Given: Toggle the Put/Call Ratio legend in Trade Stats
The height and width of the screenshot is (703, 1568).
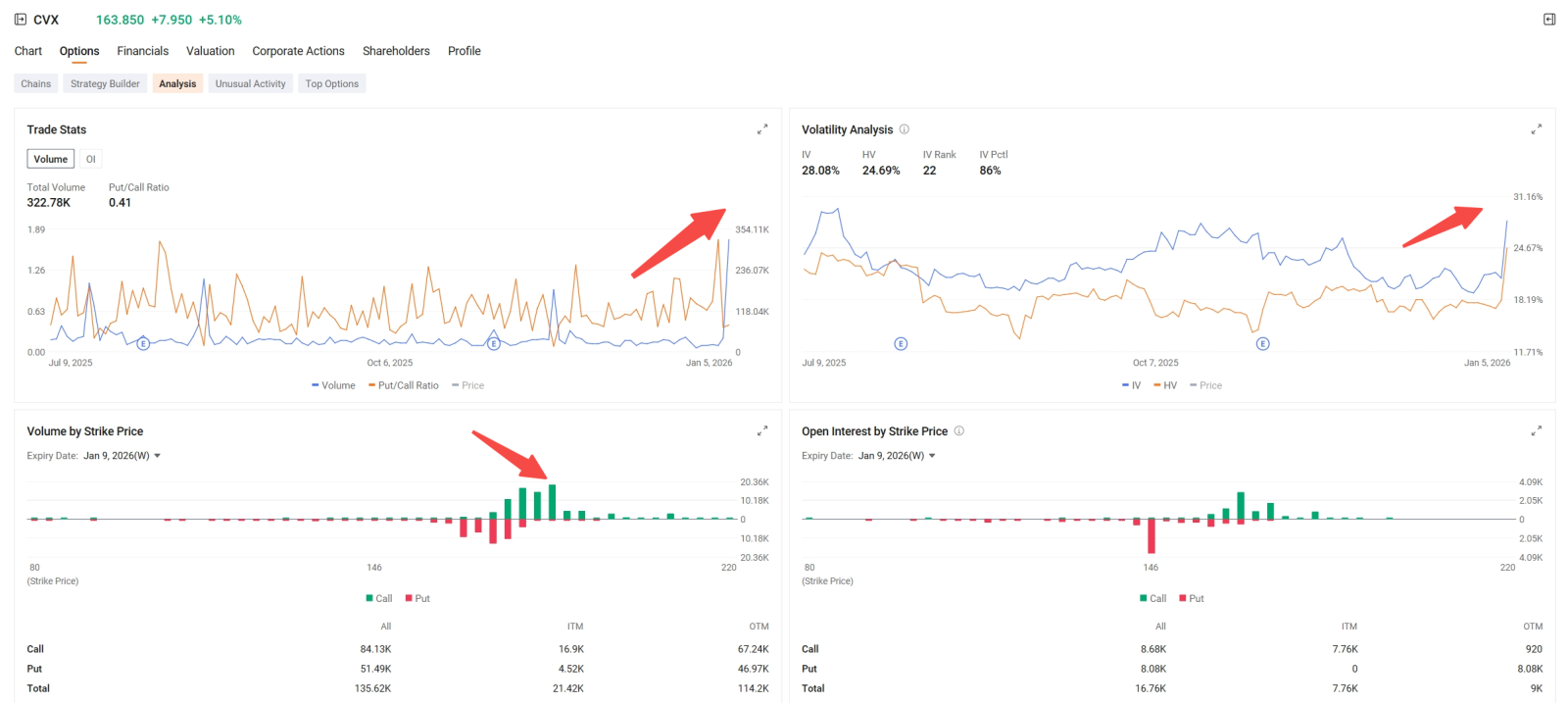Looking at the screenshot, I should pyautogui.click(x=404, y=385).
